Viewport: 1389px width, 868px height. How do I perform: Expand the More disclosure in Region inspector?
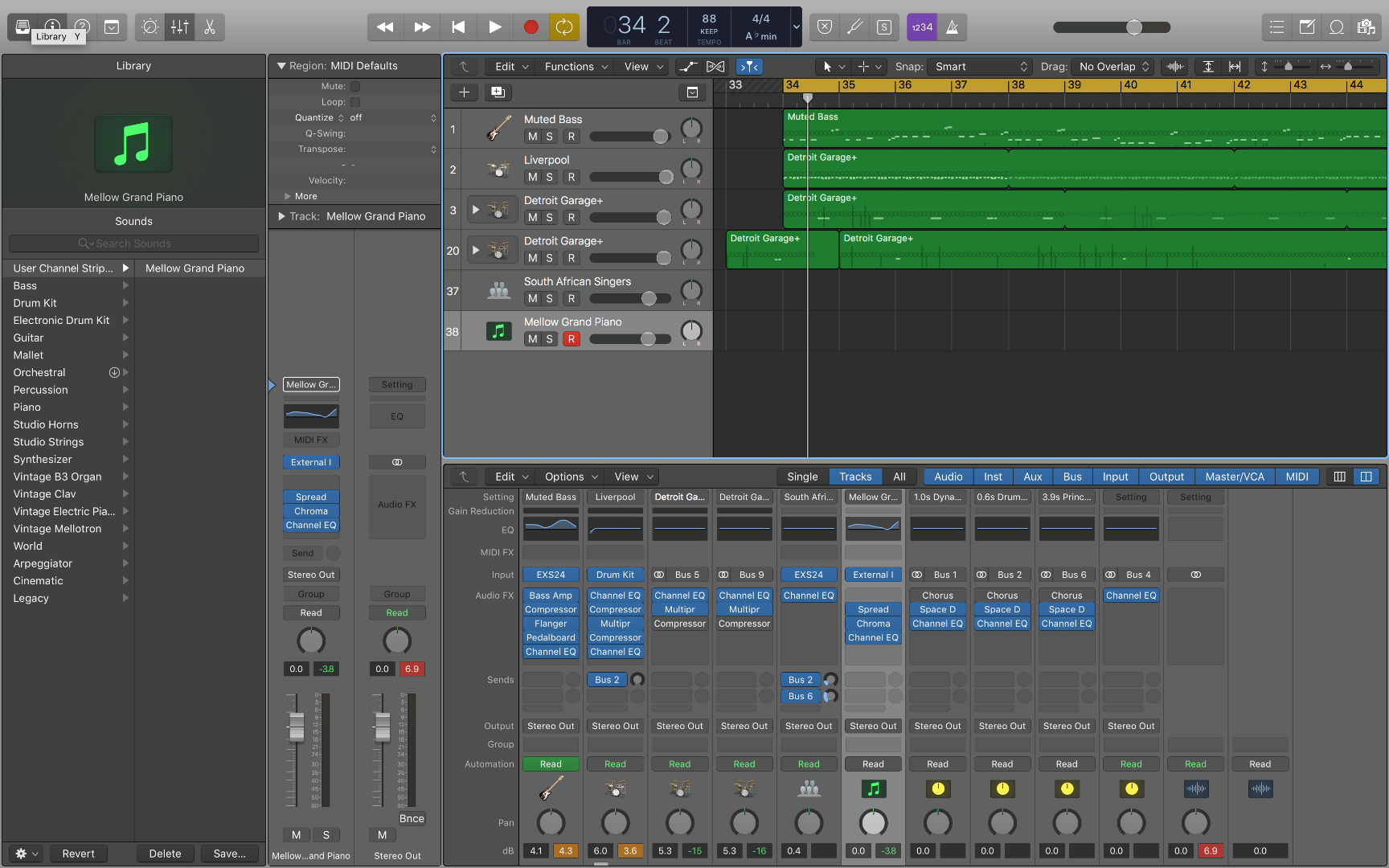(288, 196)
